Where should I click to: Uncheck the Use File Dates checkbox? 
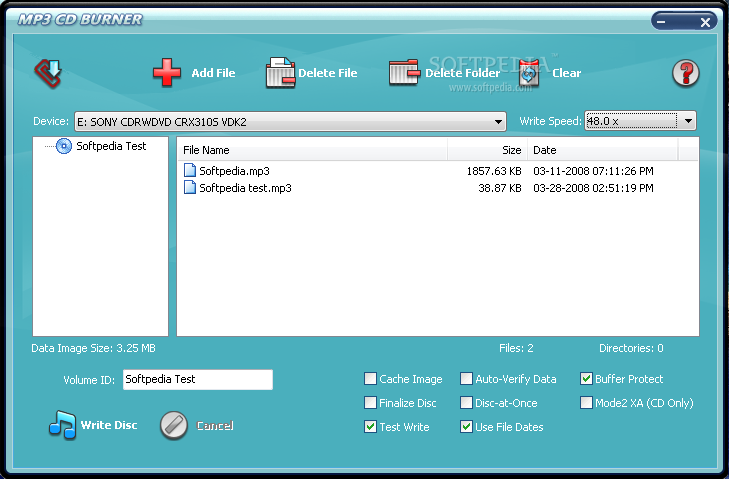pyautogui.click(x=466, y=426)
